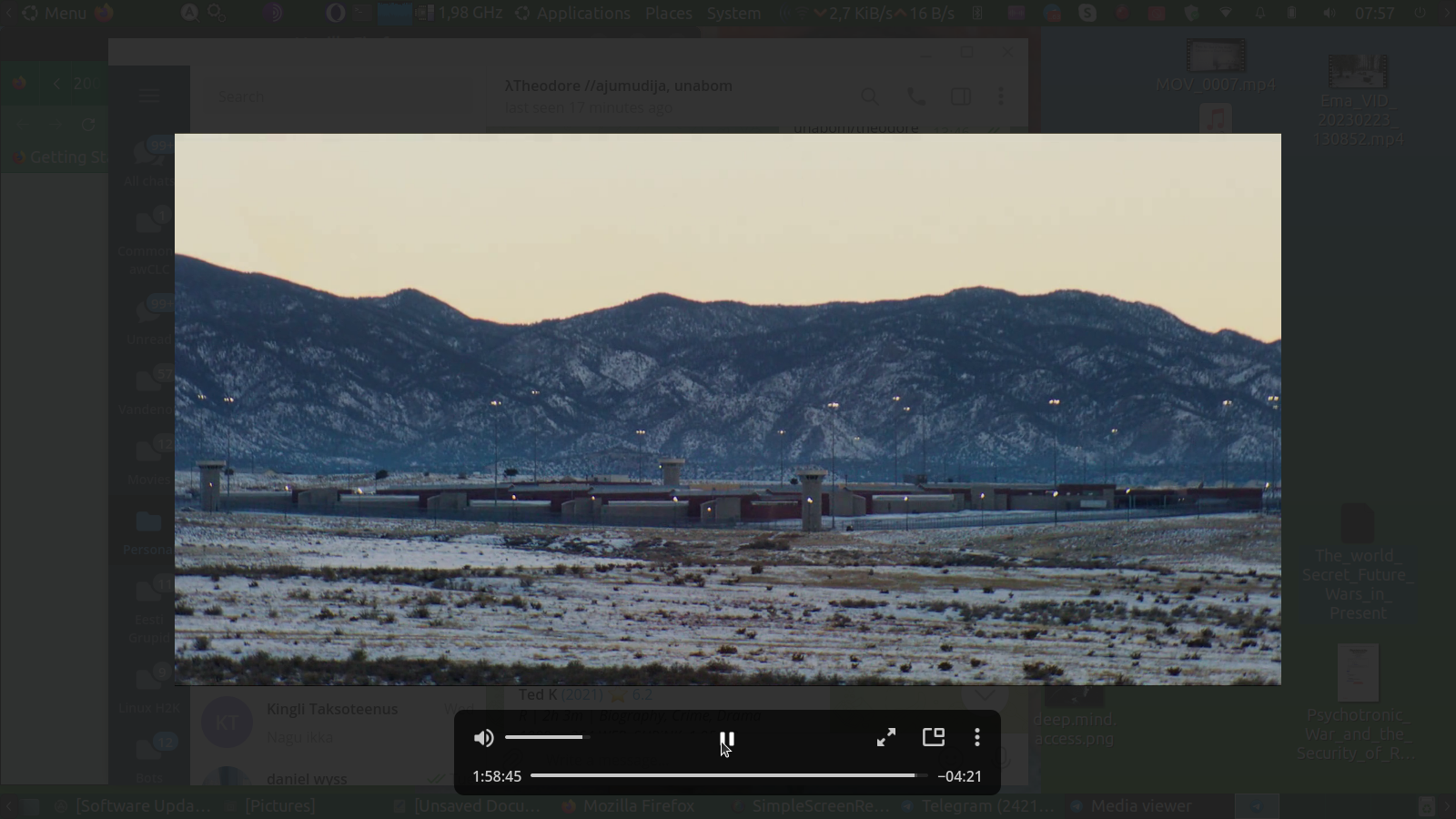Viewport: 1456px width, 819px height.
Task: Open the power button in top panel
Action: [1421, 13]
